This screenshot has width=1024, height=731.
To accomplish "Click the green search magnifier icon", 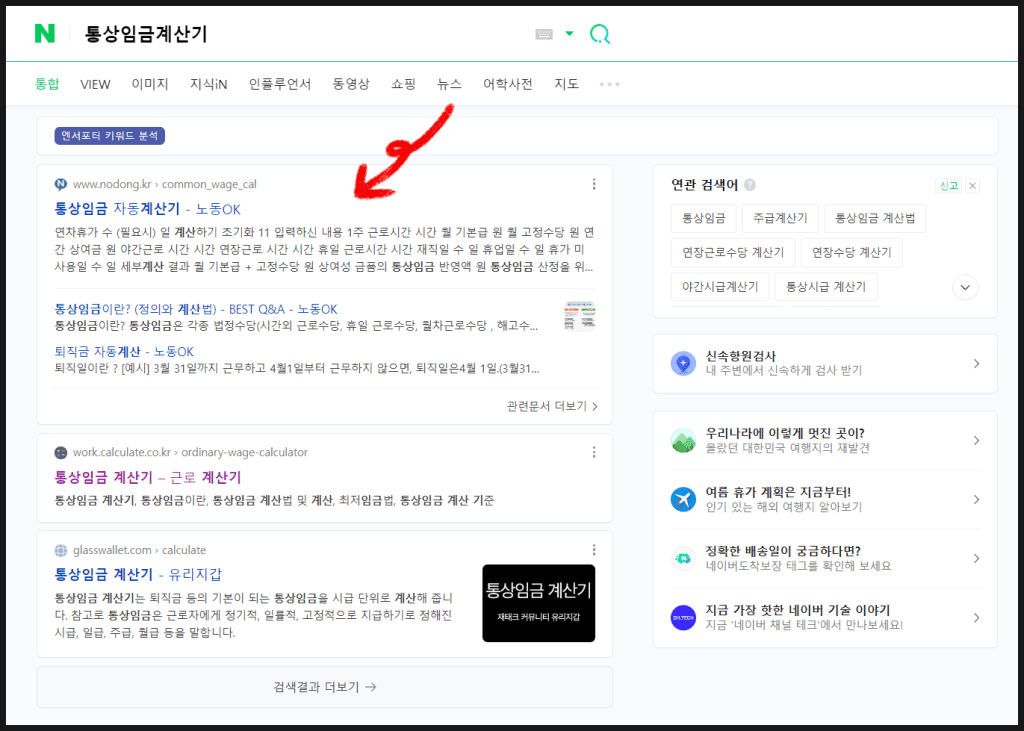I will point(599,34).
